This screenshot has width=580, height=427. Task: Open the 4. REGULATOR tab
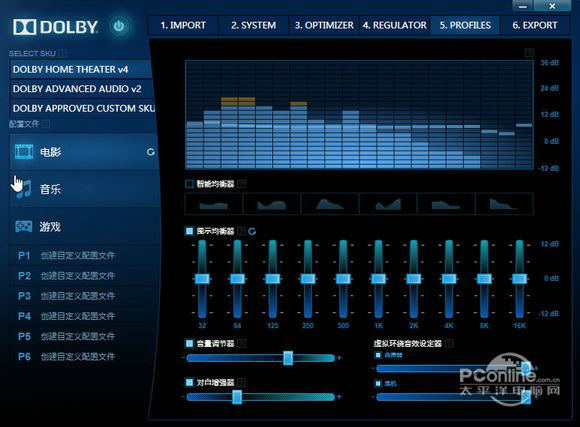(394, 25)
